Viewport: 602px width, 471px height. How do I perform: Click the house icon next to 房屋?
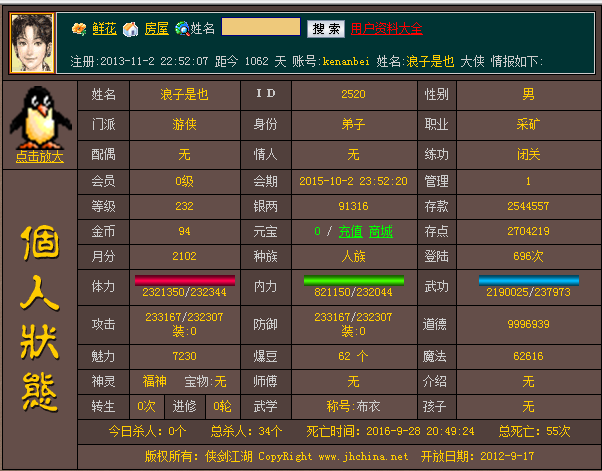131,29
